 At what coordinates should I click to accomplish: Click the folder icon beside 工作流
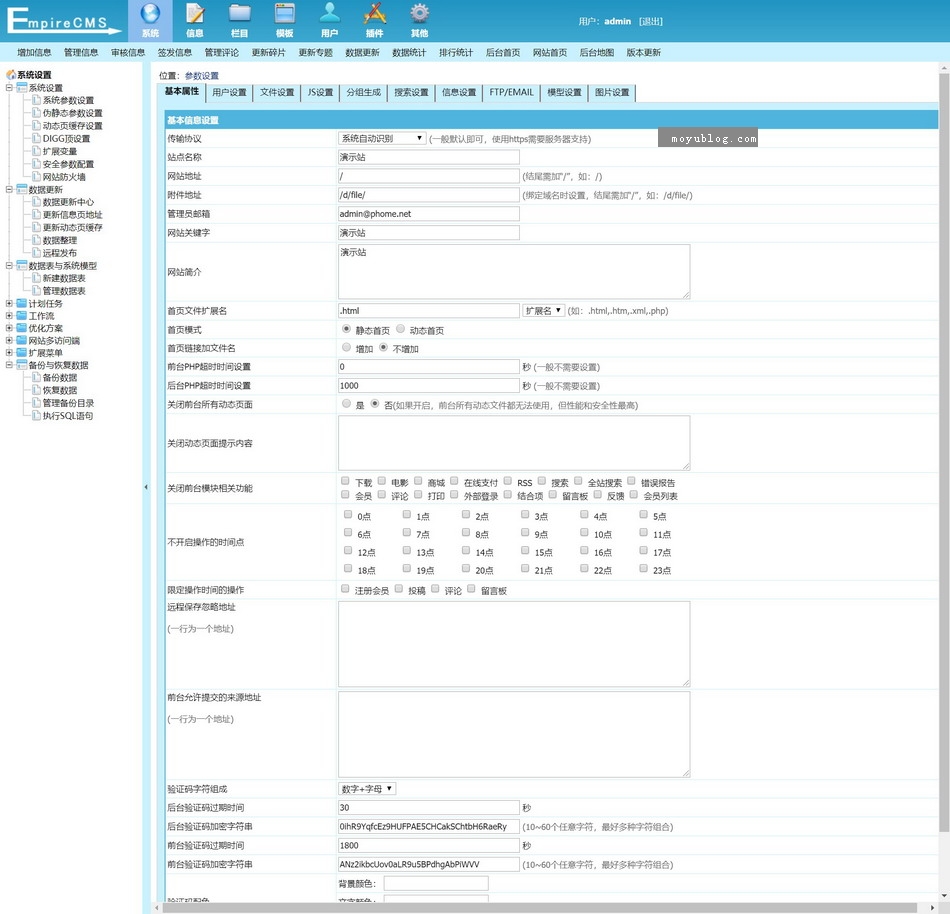coord(22,316)
